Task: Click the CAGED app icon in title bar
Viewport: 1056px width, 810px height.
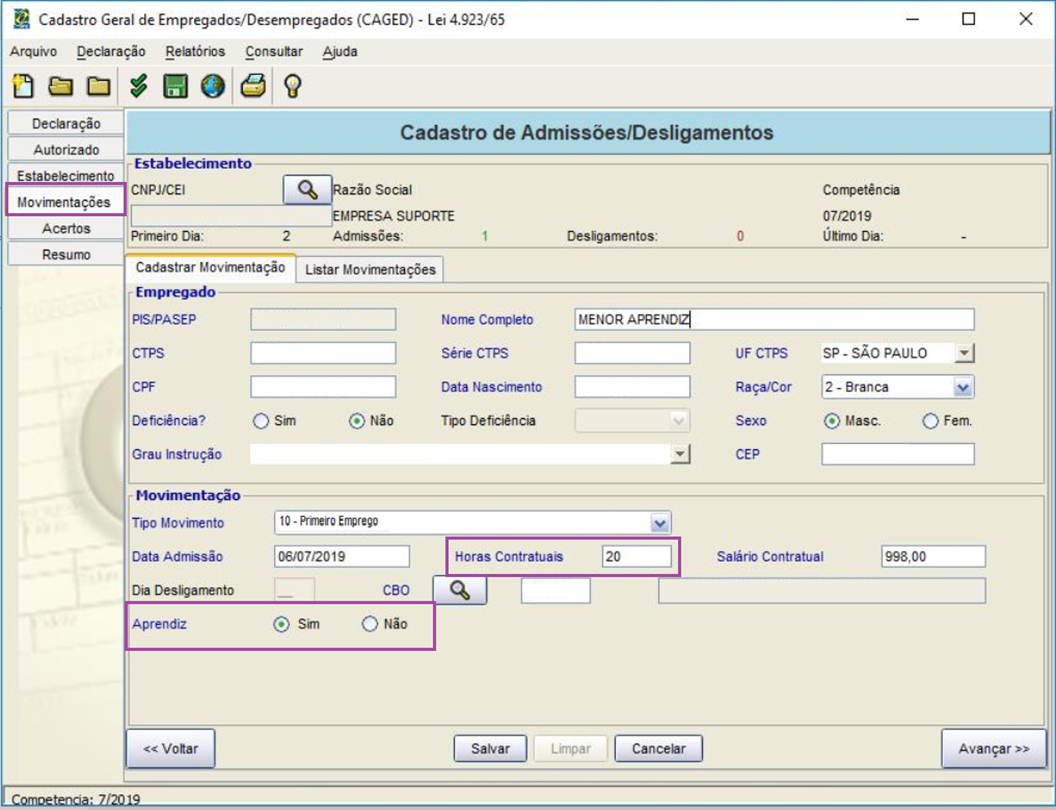Action: pyautogui.click(x=22, y=19)
